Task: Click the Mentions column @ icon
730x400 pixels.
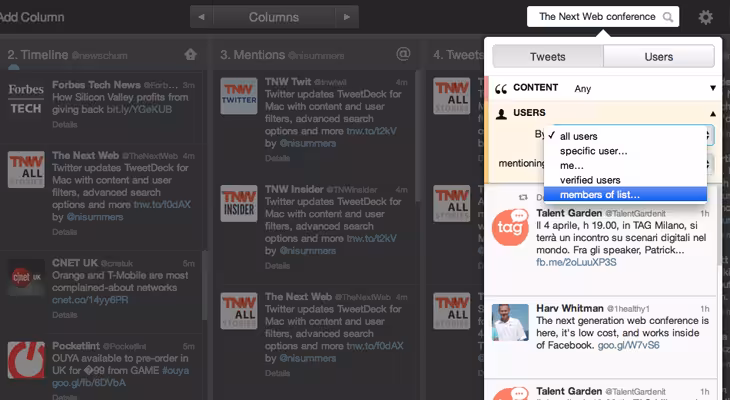Action: [403, 54]
